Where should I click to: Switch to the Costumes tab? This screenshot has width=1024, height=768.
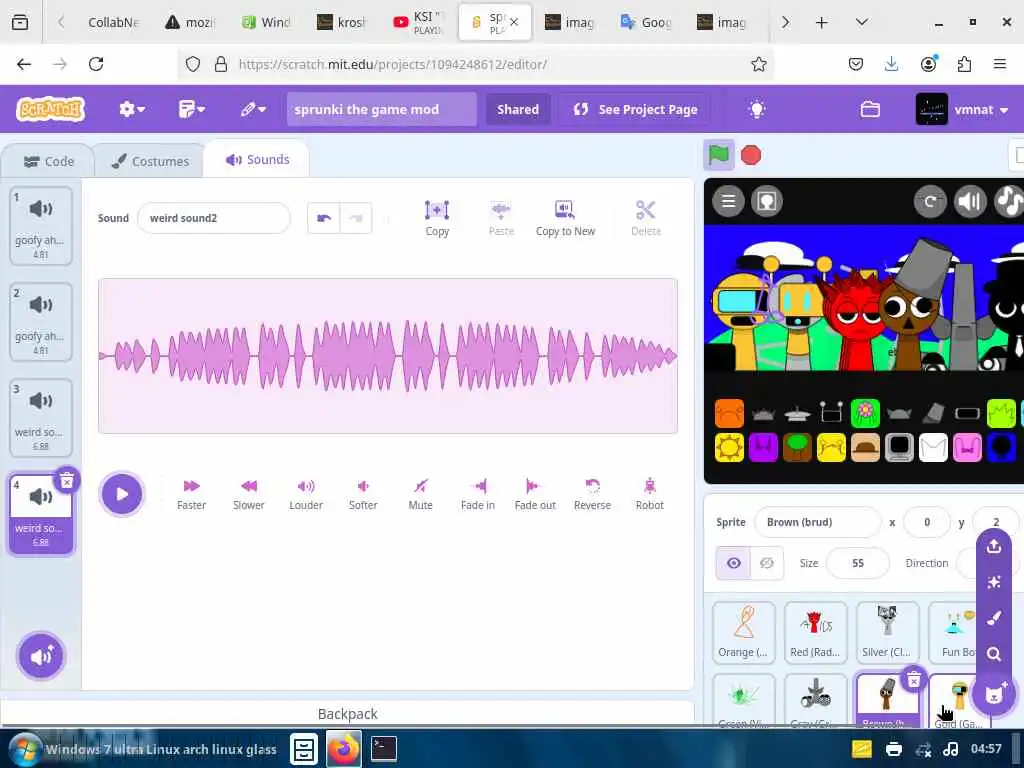(150, 161)
